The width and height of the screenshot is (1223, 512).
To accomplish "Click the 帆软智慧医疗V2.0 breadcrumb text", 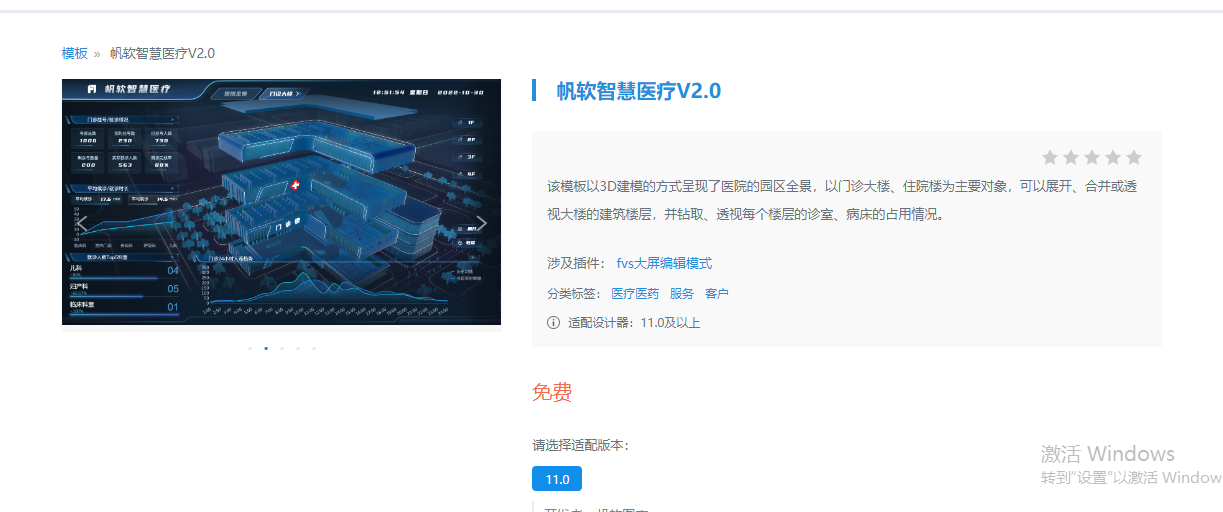I will pos(162,53).
